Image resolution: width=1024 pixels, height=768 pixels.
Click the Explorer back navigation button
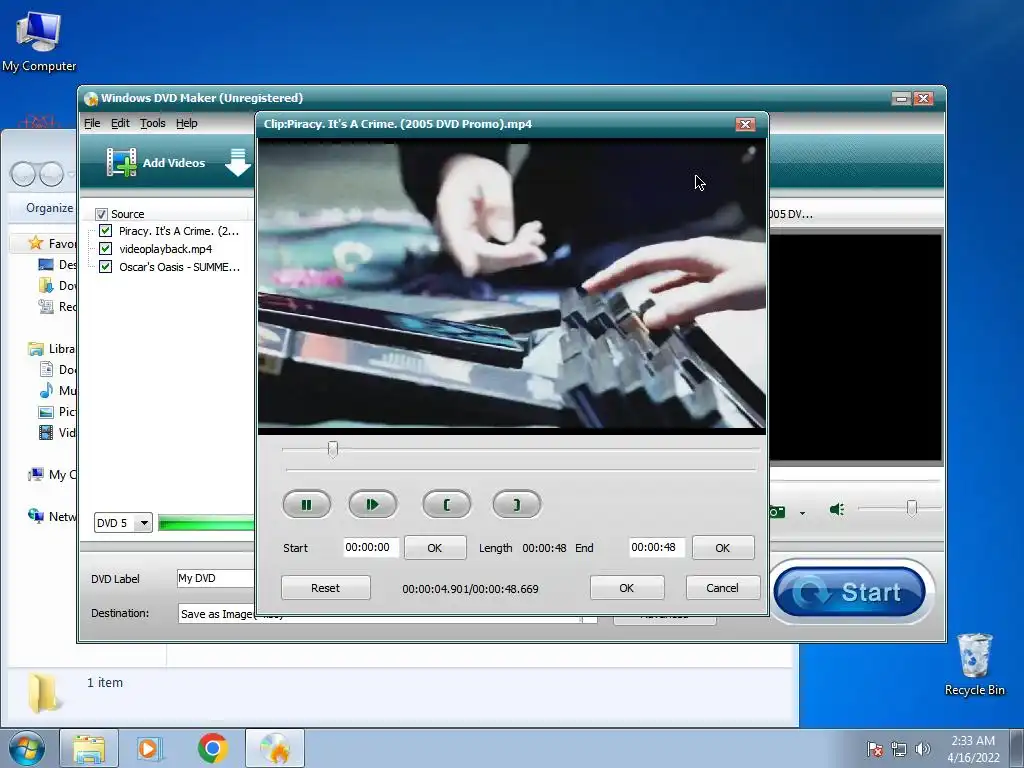[24, 174]
